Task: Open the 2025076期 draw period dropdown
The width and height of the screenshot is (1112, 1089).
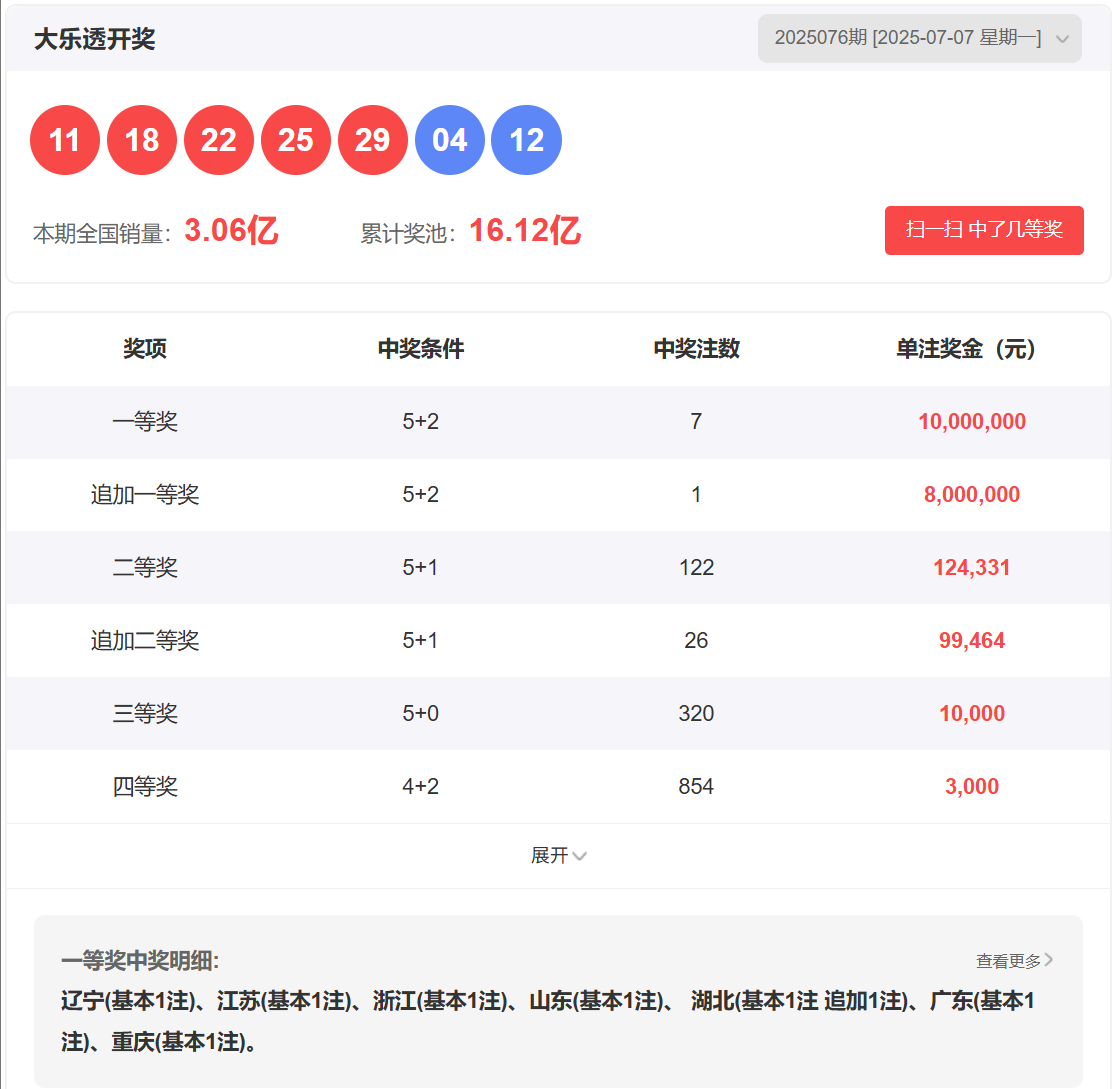Action: coord(919,38)
